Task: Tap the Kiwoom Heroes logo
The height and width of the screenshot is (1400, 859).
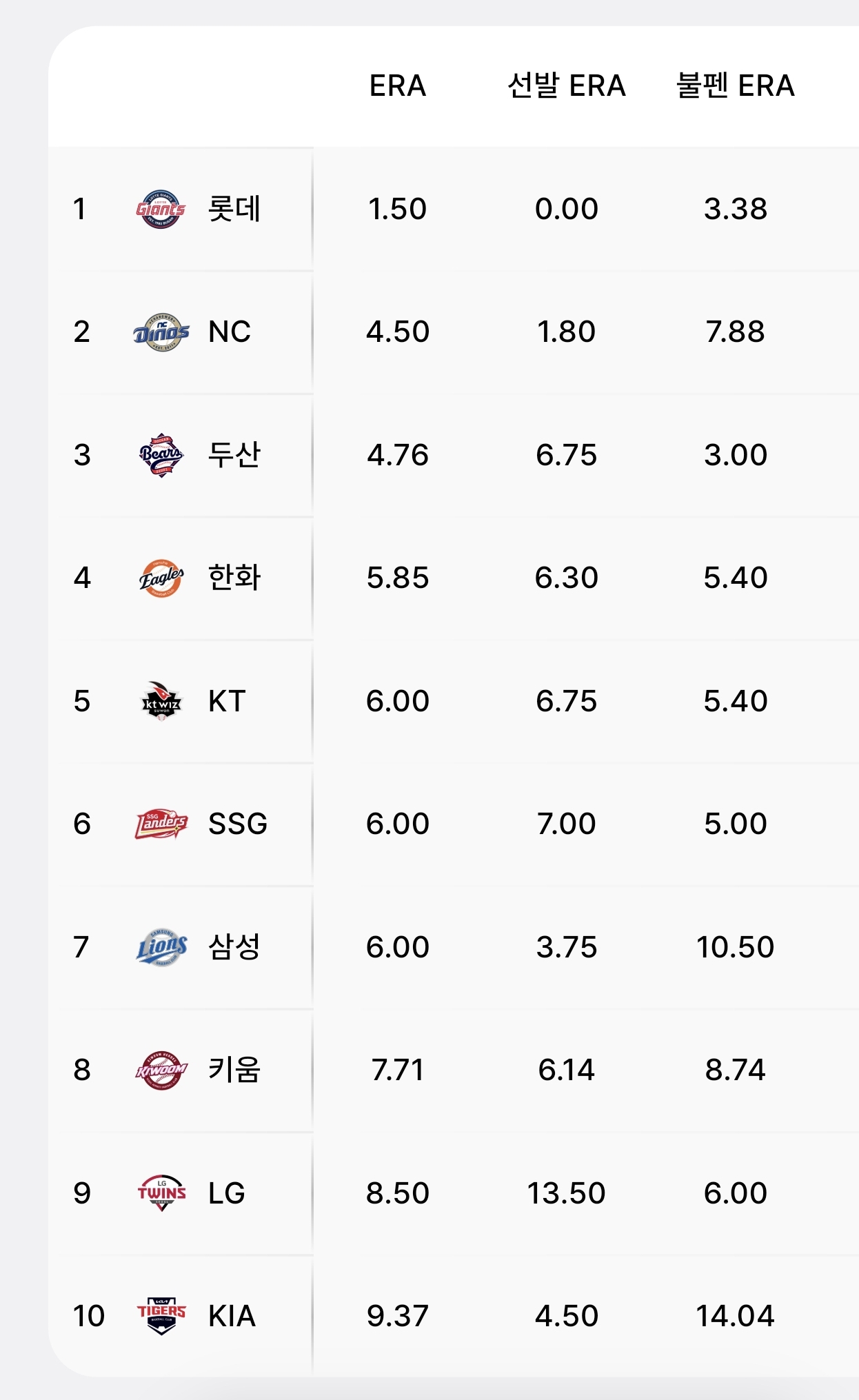Action: [161, 1070]
